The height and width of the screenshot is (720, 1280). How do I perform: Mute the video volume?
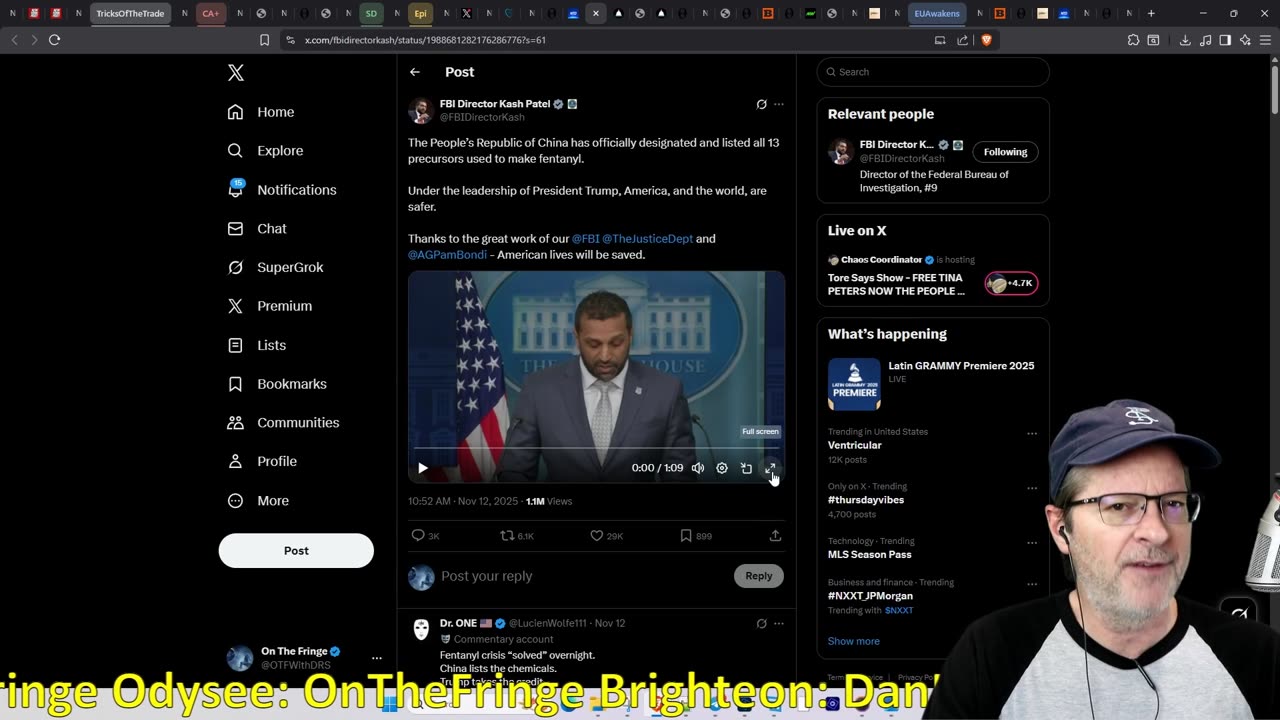tap(698, 468)
